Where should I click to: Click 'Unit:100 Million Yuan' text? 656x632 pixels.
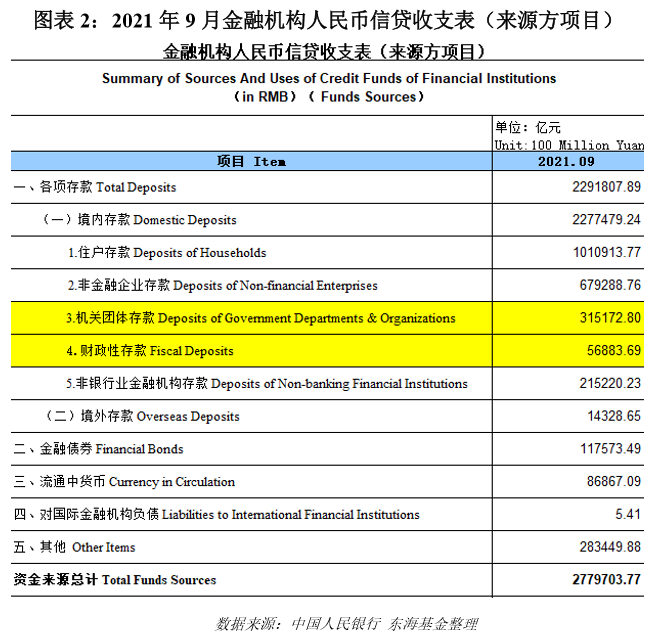(x=569, y=145)
